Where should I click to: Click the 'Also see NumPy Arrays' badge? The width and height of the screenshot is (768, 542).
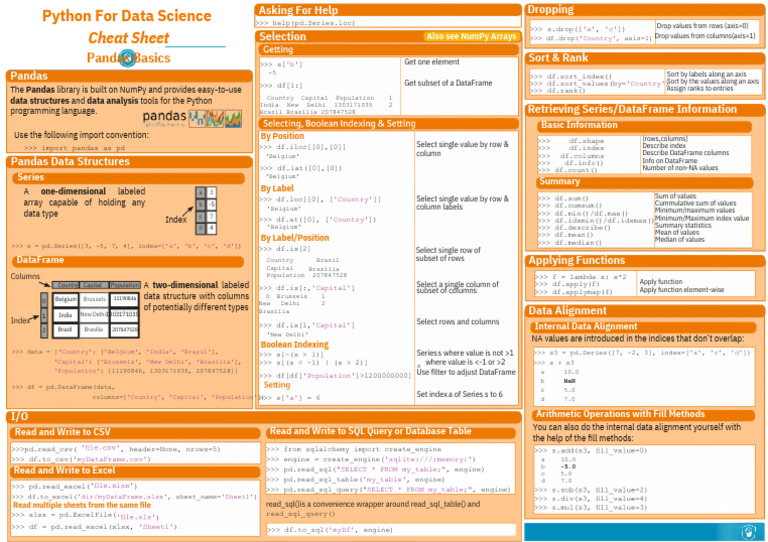tap(471, 36)
